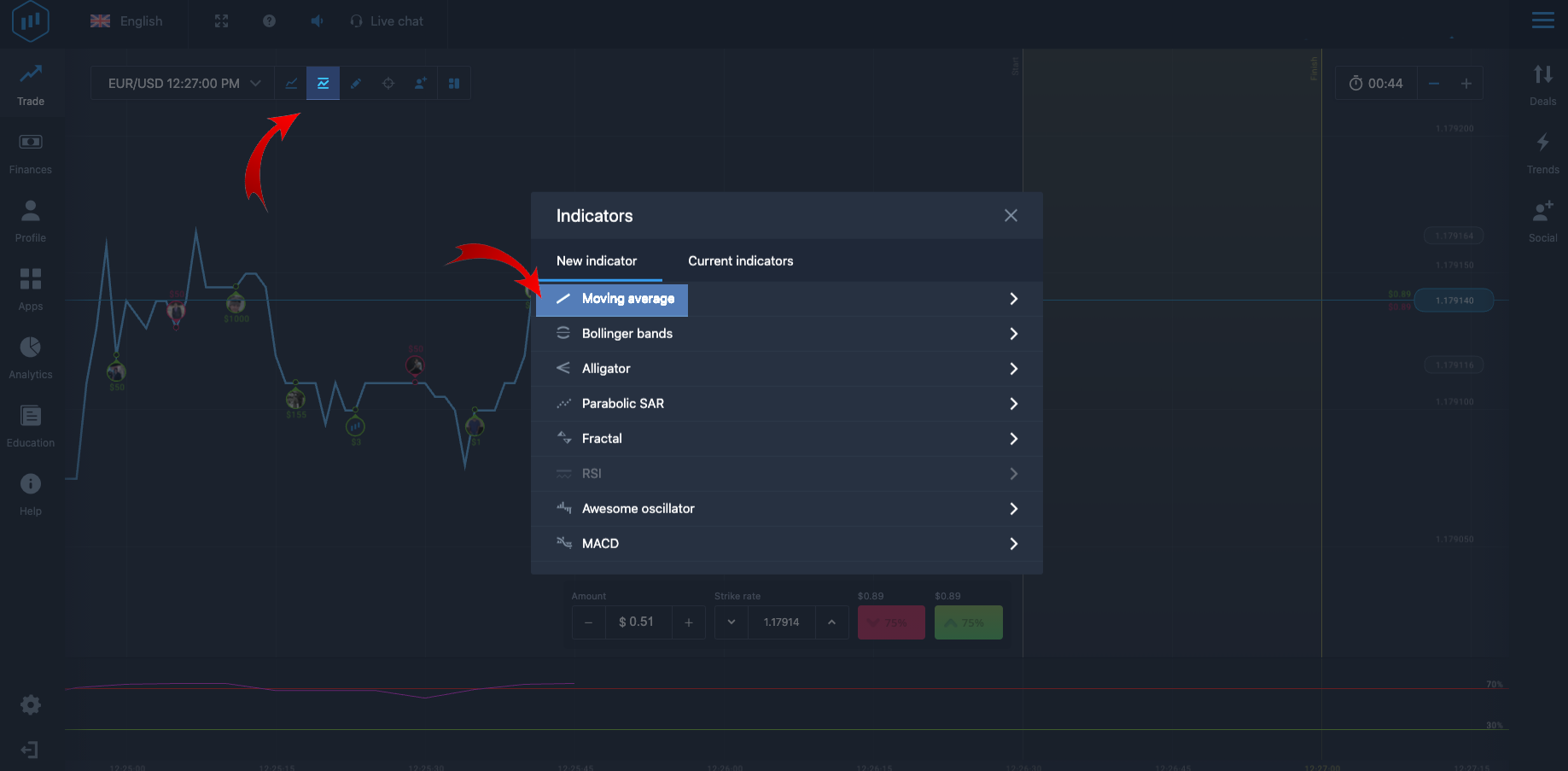1568x771 pixels.
Task: Open the question mark help icon
Action: tap(270, 21)
